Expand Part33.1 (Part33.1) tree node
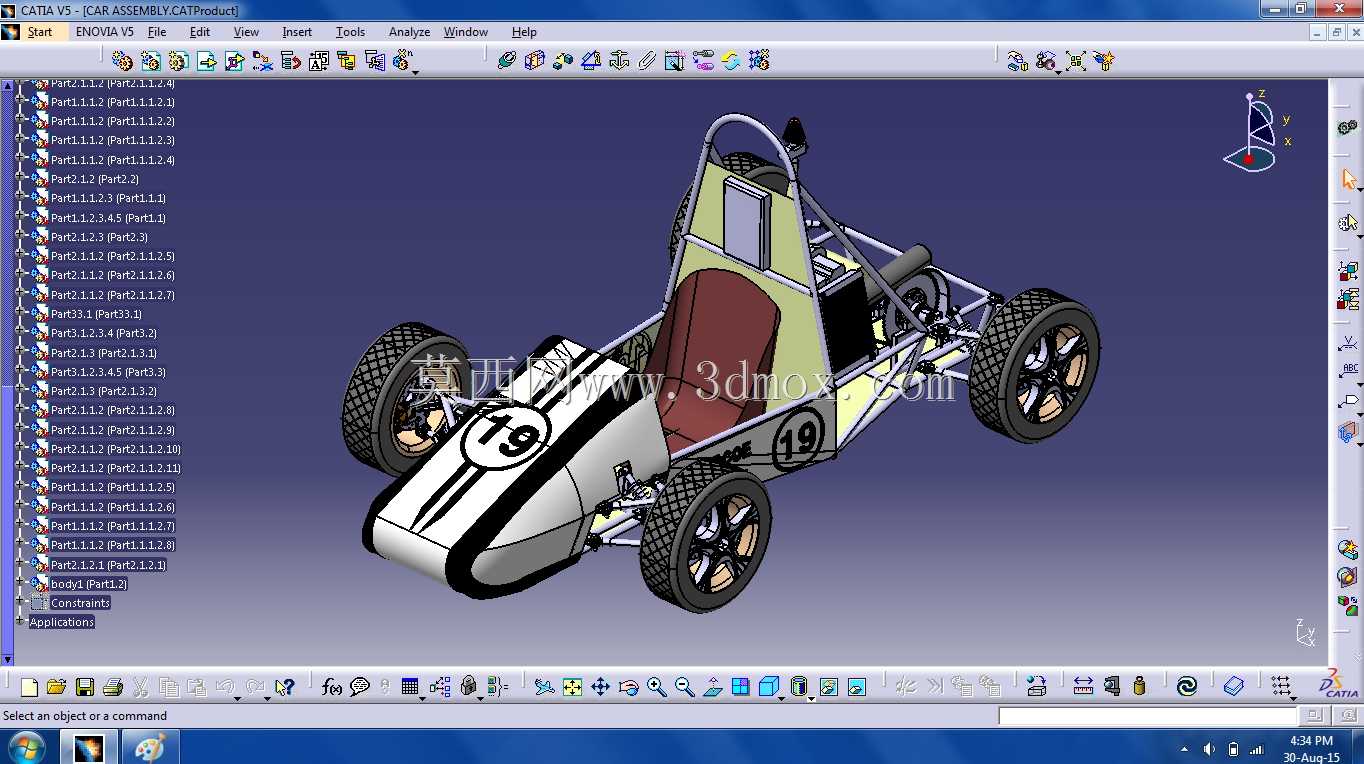The width and height of the screenshot is (1364, 764). coord(20,313)
